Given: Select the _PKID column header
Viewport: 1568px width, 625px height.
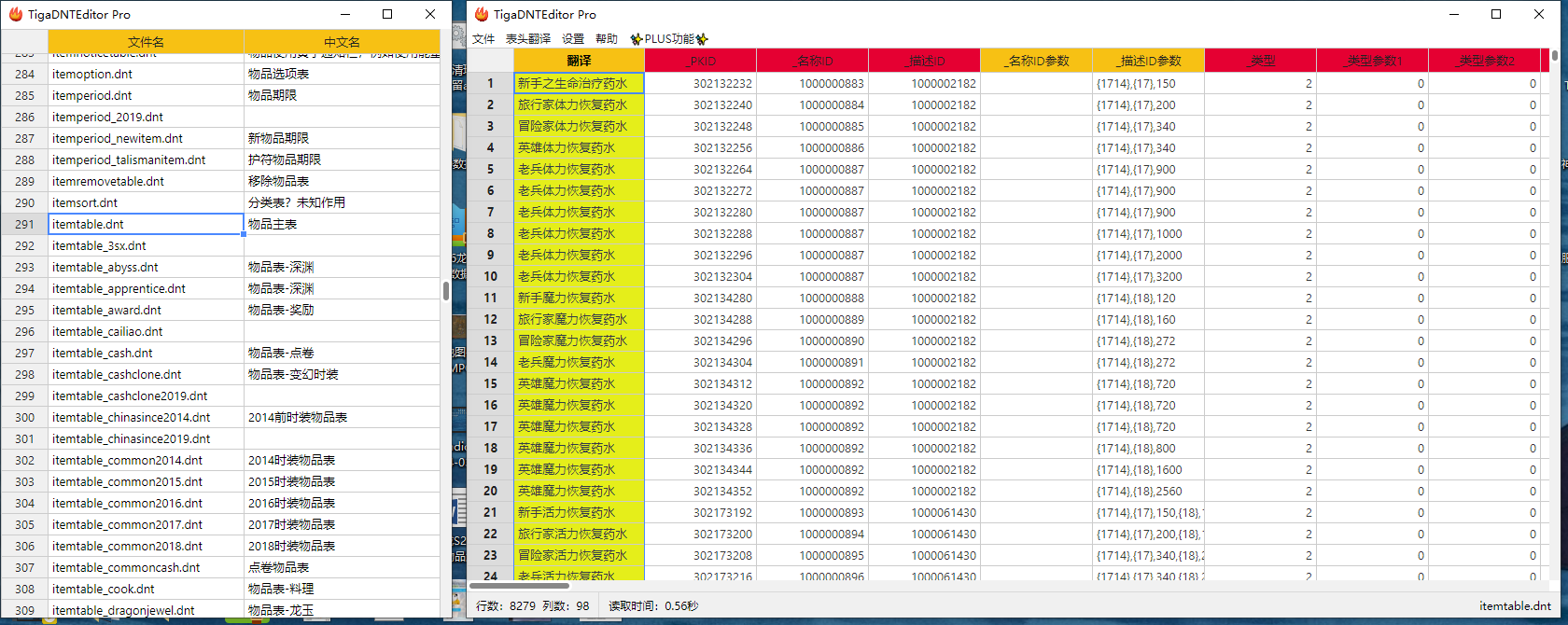Looking at the screenshot, I should pos(700,61).
